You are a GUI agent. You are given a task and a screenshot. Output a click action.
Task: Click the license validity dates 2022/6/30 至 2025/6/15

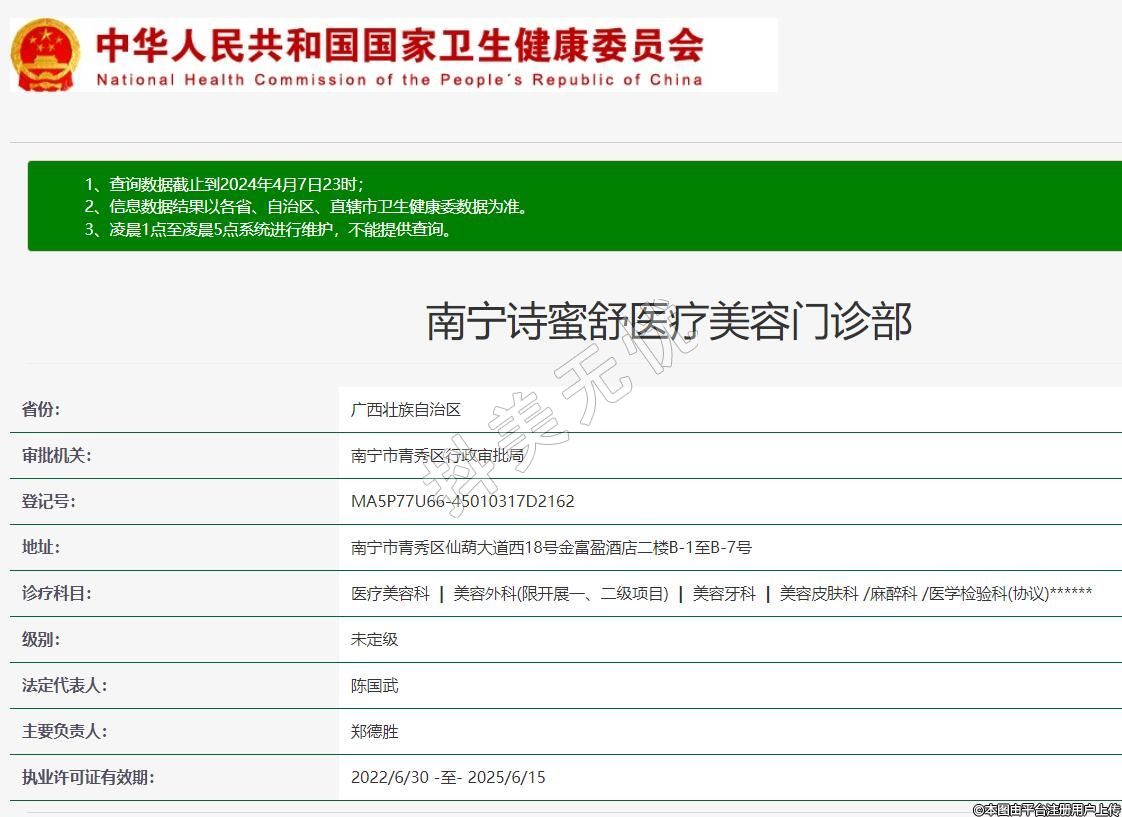click(447, 778)
